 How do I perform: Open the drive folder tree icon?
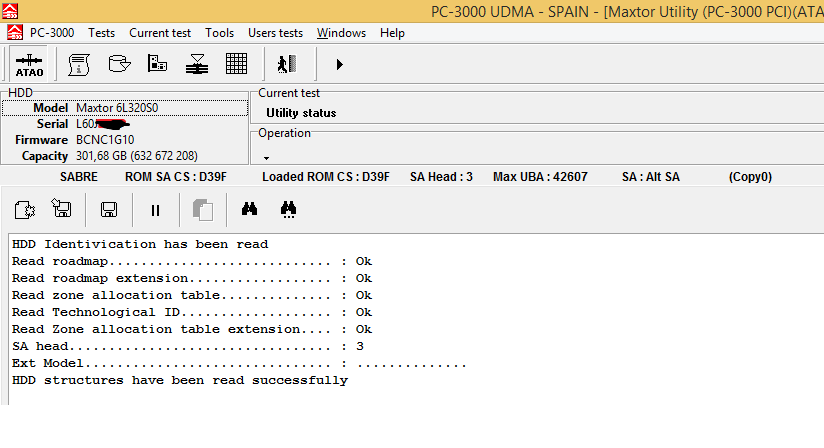tap(157, 64)
